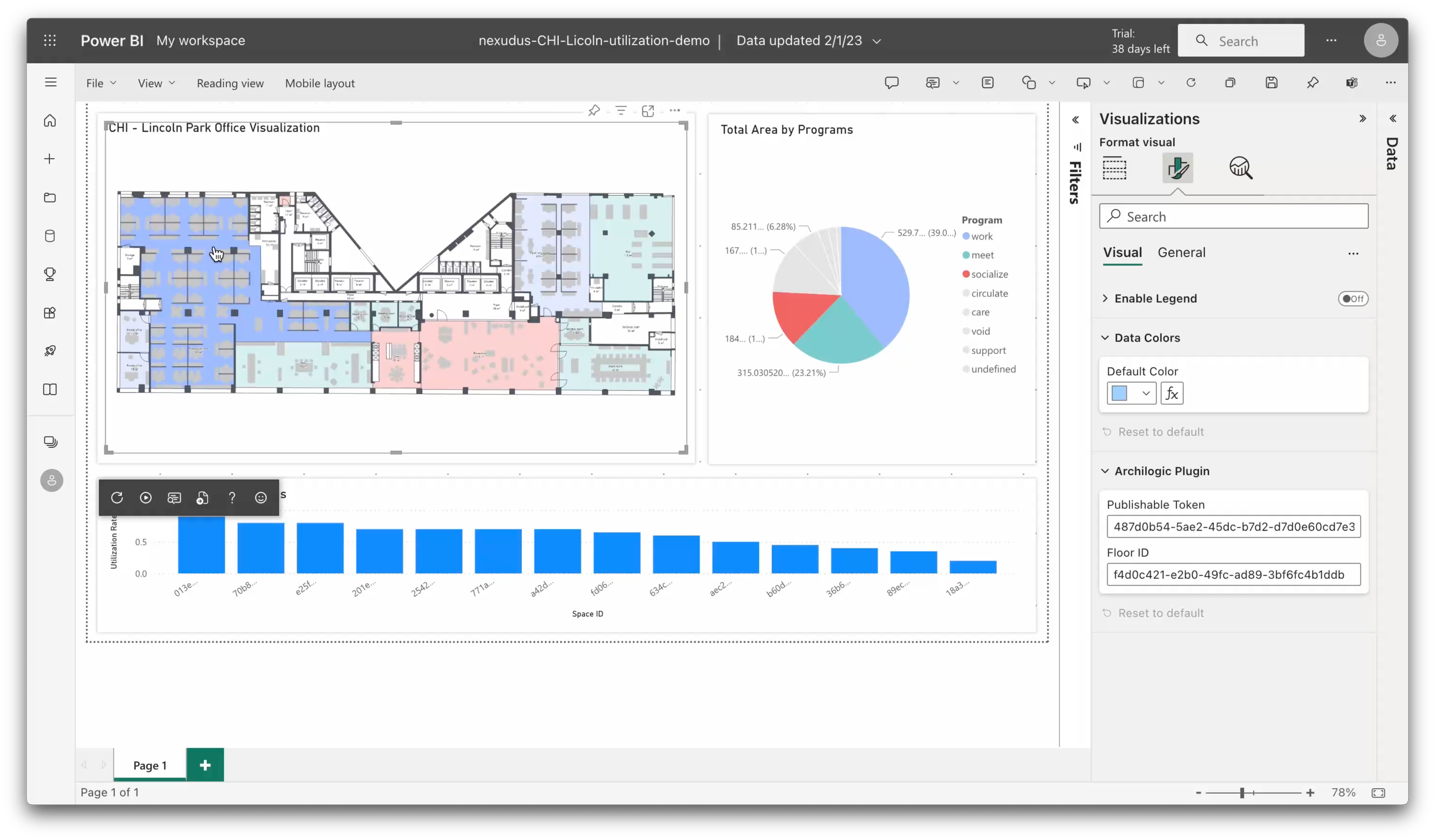Open My workspace avatar in sidebar

click(52, 481)
